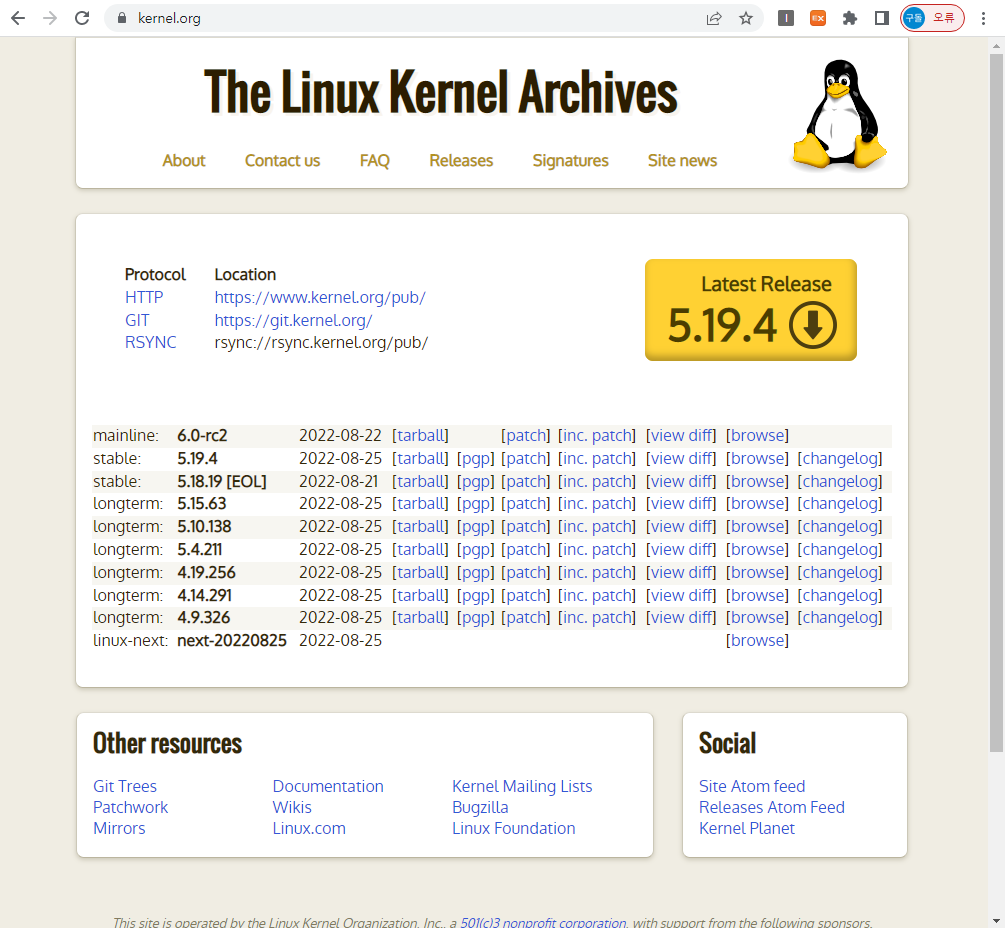Click the Tux penguin logo

pos(839,114)
